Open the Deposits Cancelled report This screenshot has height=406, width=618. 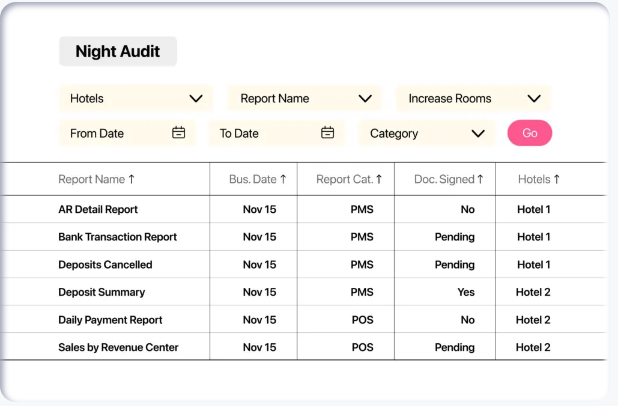pyautogui.click(x=105, y=265)
